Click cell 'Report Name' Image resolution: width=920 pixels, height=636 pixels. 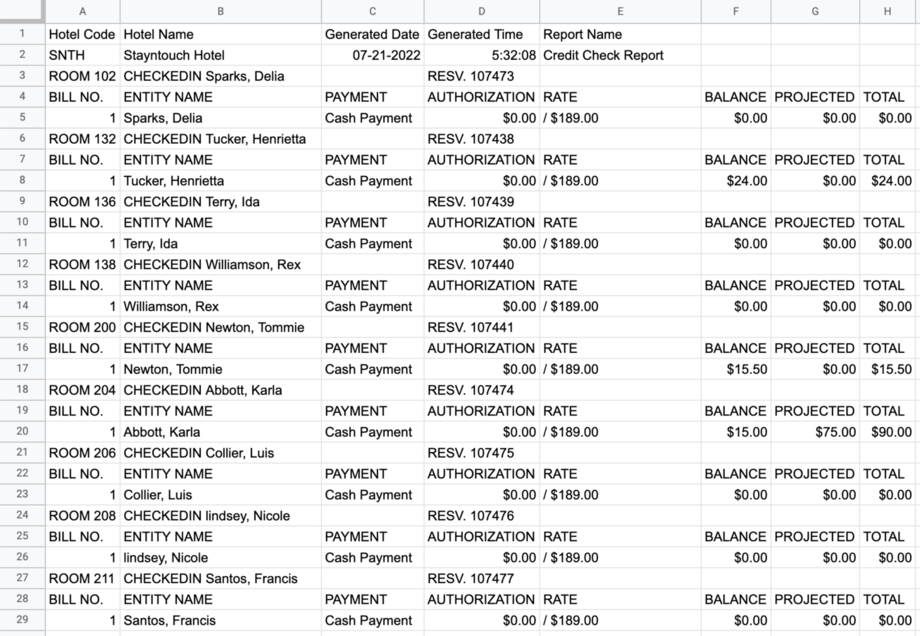click(x=620, y=34)
